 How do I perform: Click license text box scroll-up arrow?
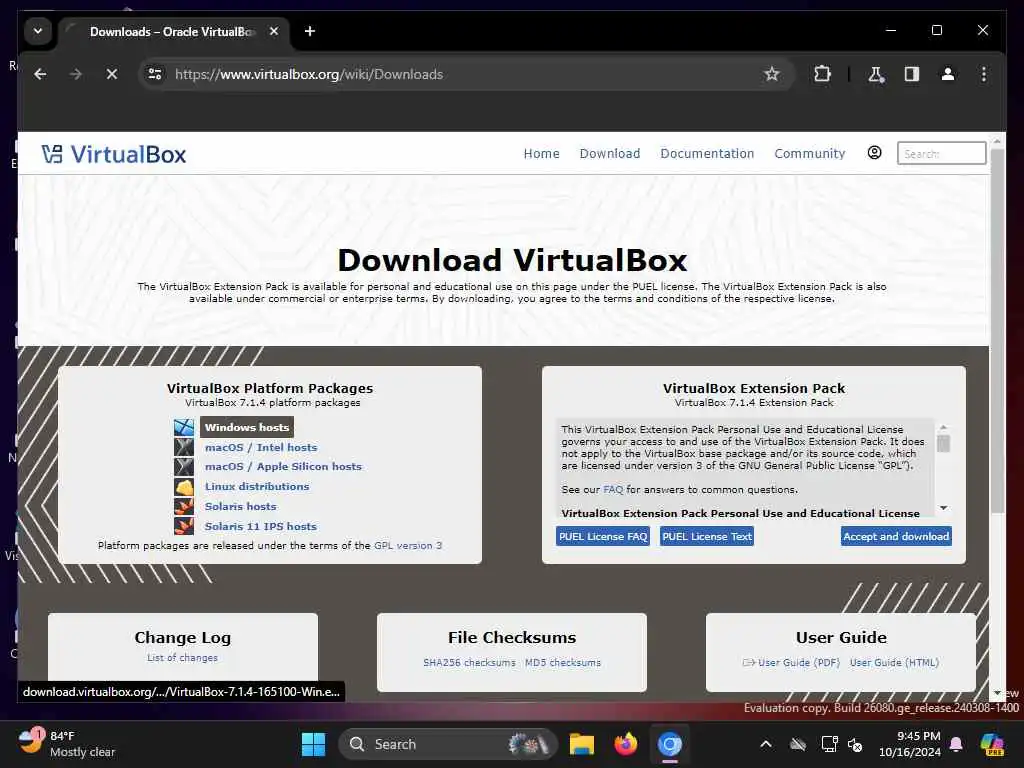coord(943,427)
